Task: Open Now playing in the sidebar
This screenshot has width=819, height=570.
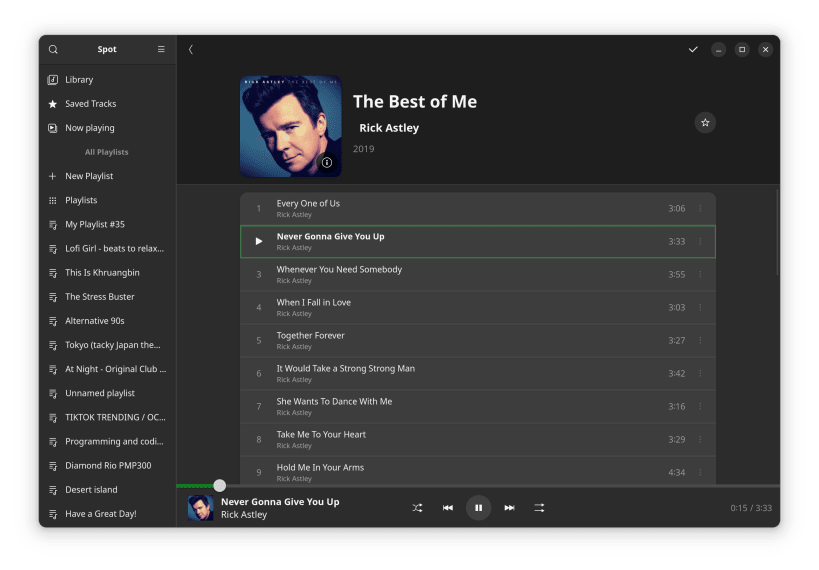Action: pos(107,127)
